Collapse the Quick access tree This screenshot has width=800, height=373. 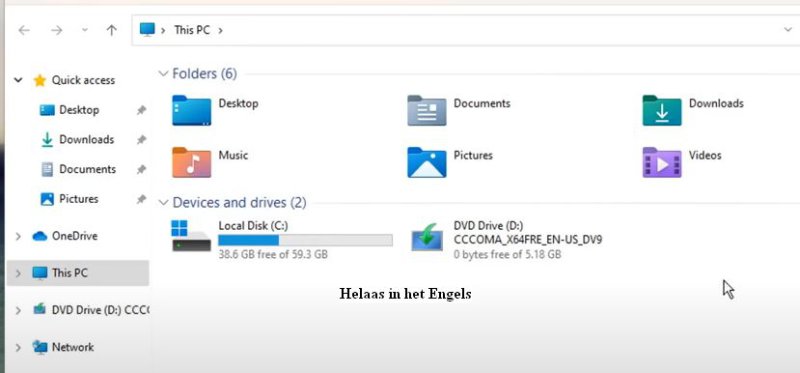18,80
